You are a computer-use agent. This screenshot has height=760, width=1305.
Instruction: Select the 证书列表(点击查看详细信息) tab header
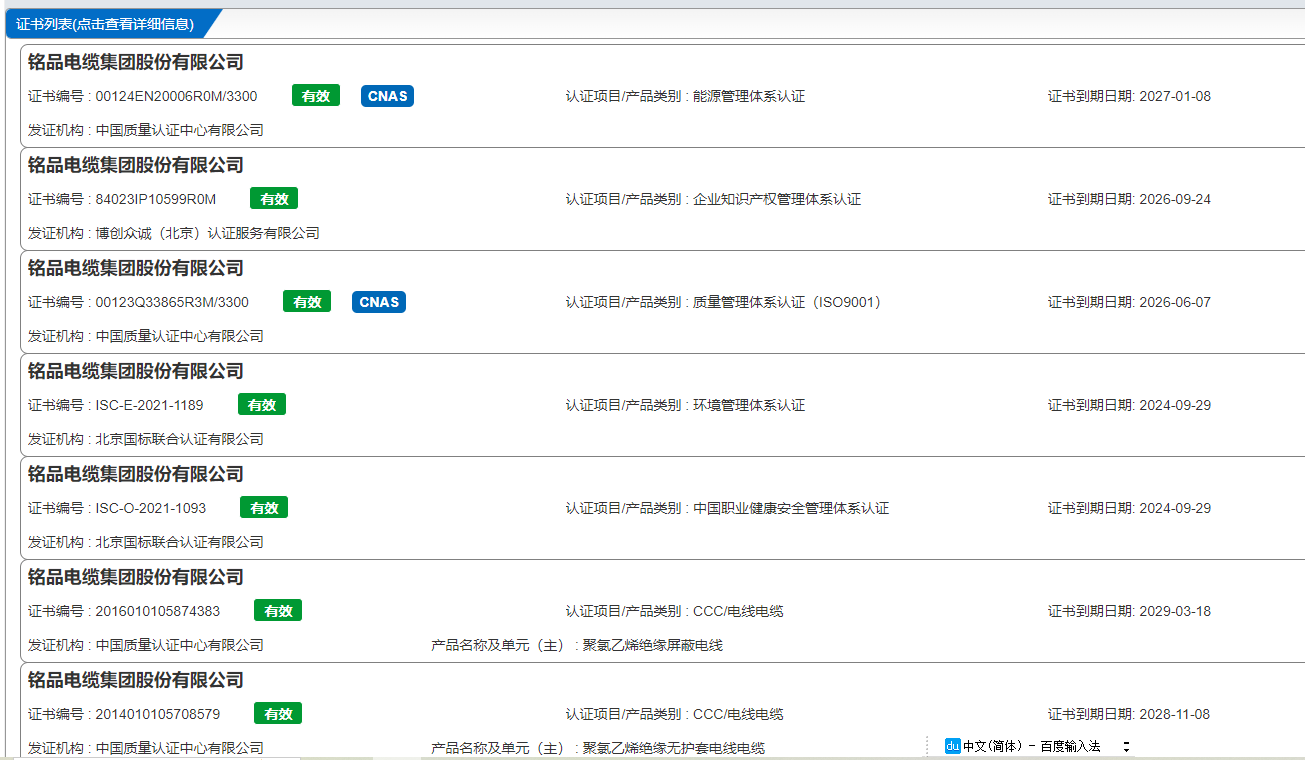coord(106,24)
